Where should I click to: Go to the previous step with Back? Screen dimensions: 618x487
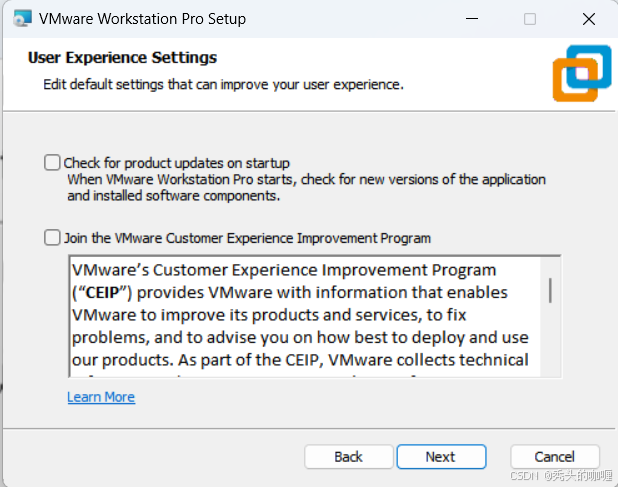coord(348,457)
